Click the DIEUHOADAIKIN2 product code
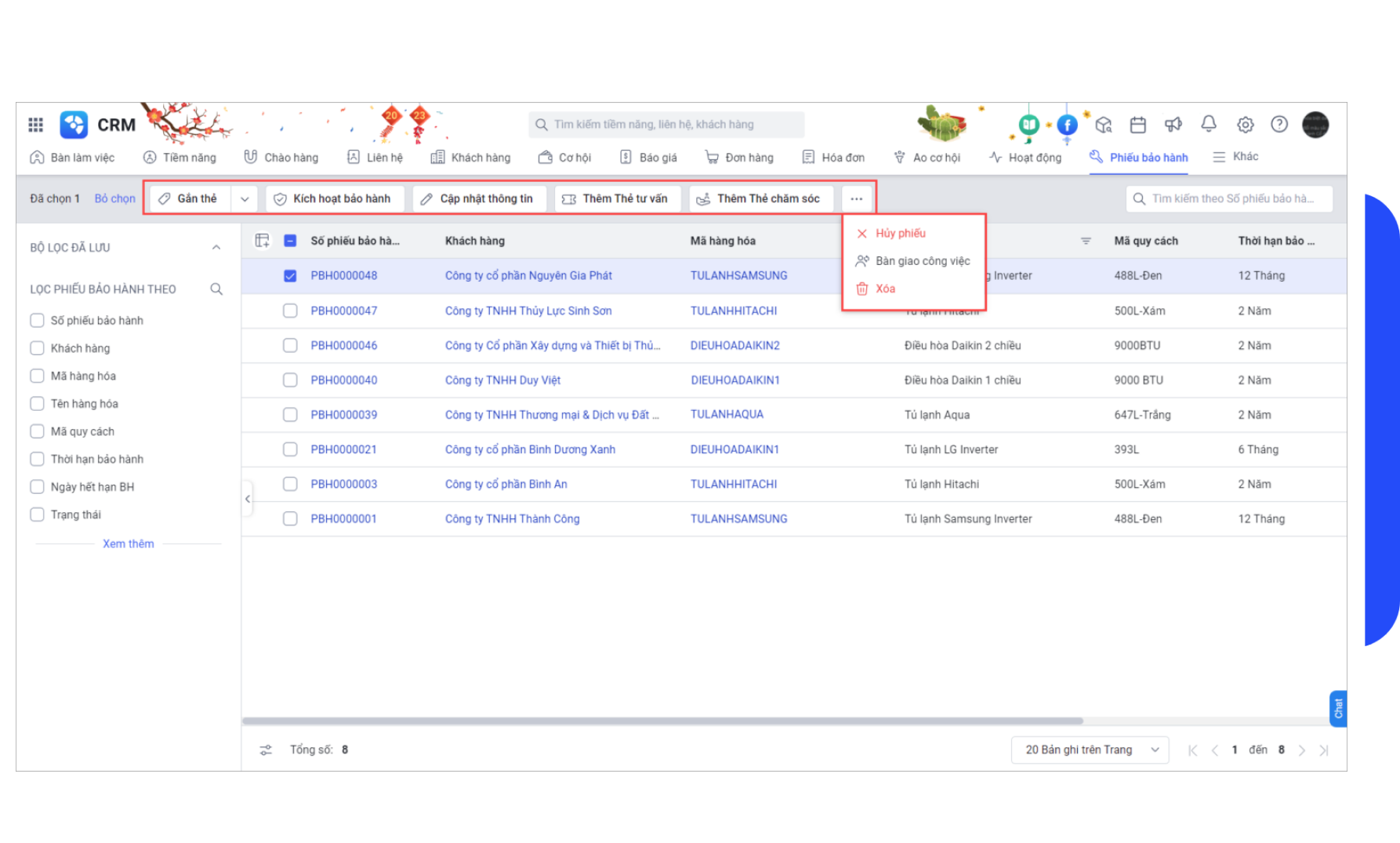This screenshot has width=1400, height=843. click(734, 346)
